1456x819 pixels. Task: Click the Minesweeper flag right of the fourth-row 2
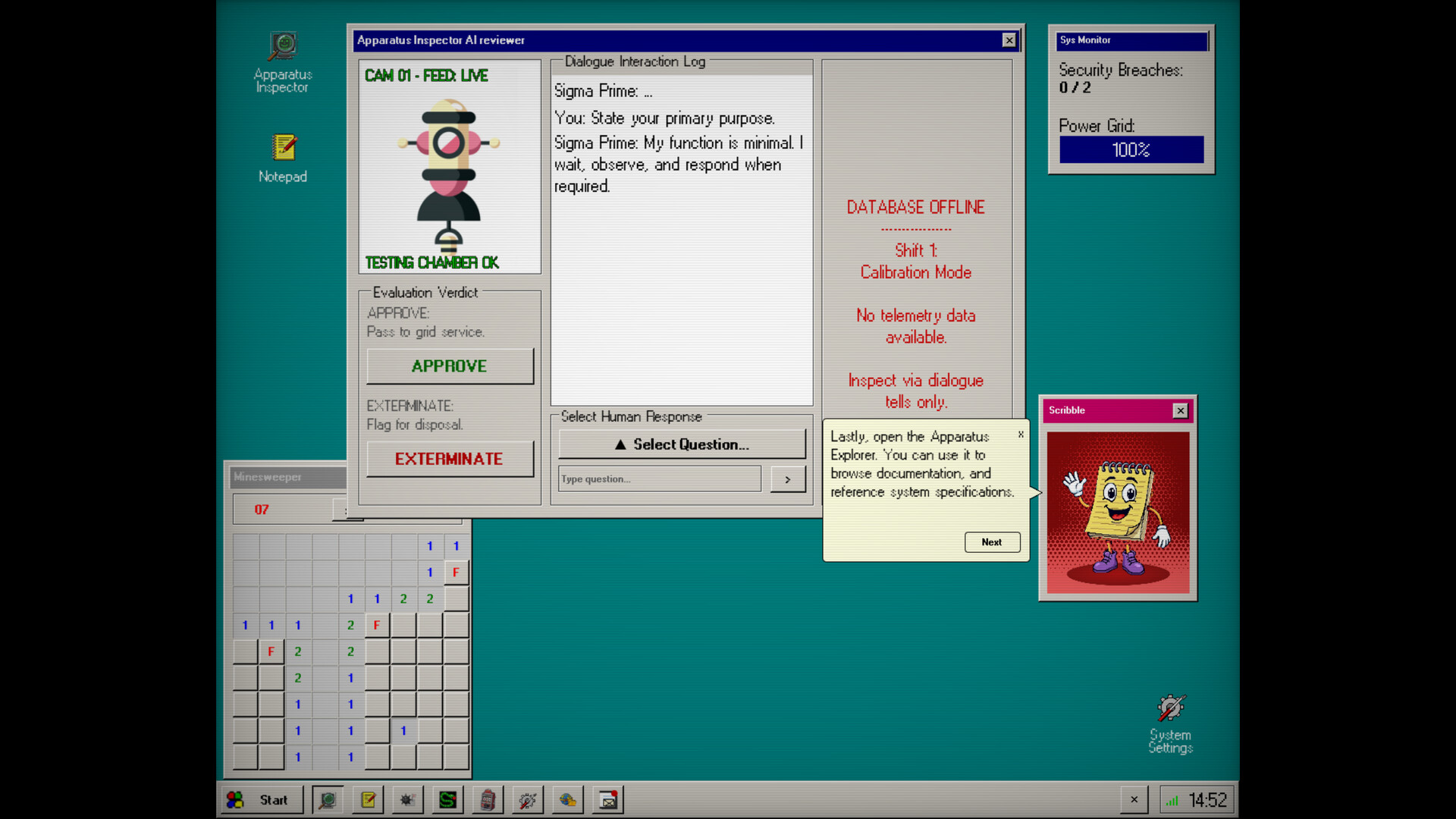point(377,625)
